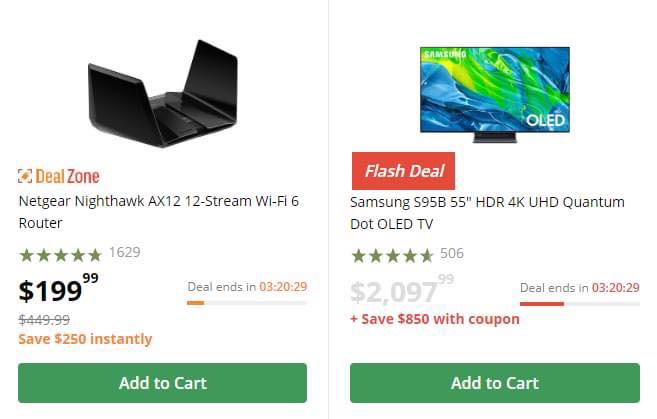Click the crossed-out $449.99 original price
This screenshot has height=419, width=657.
pos(44,320)
